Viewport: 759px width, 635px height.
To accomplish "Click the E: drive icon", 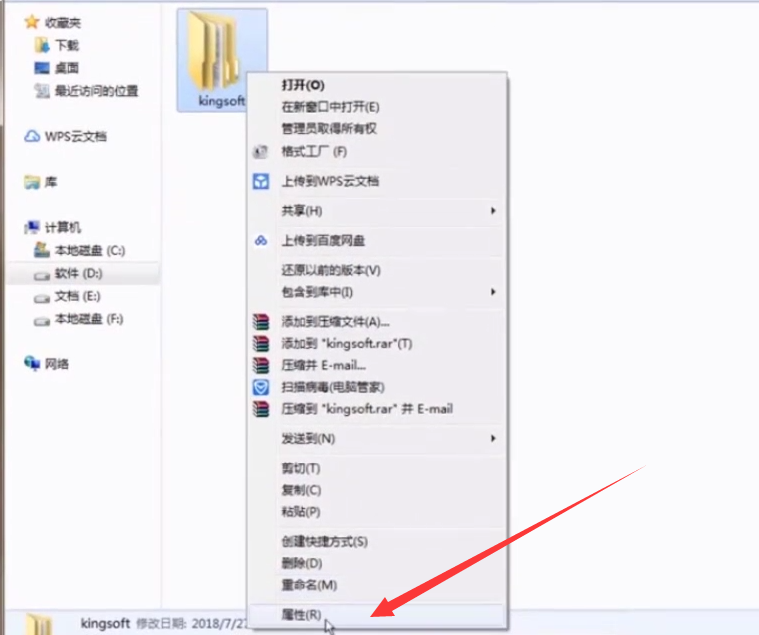I will pyautogui.click(x=42, y=298).
